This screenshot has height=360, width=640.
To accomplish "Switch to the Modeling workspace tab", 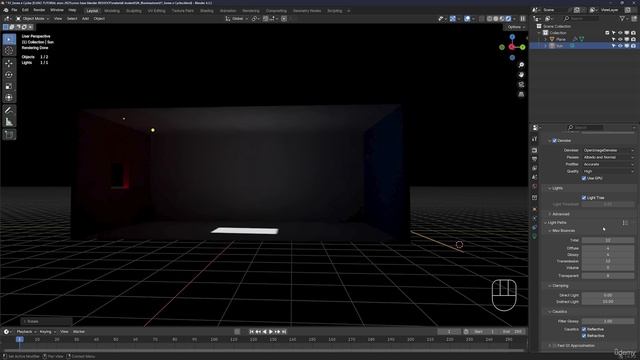I will pyautogui.click(x=112, y=11).
